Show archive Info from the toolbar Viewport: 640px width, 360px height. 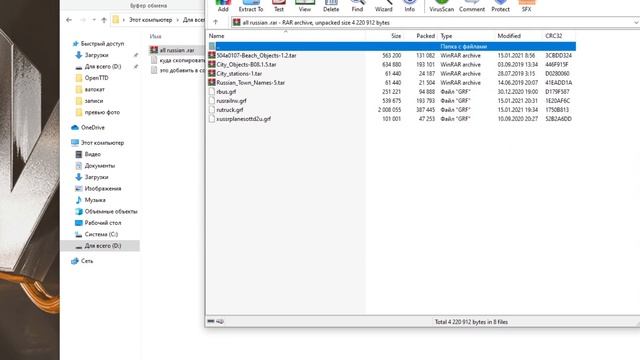(x=409, y=6)
